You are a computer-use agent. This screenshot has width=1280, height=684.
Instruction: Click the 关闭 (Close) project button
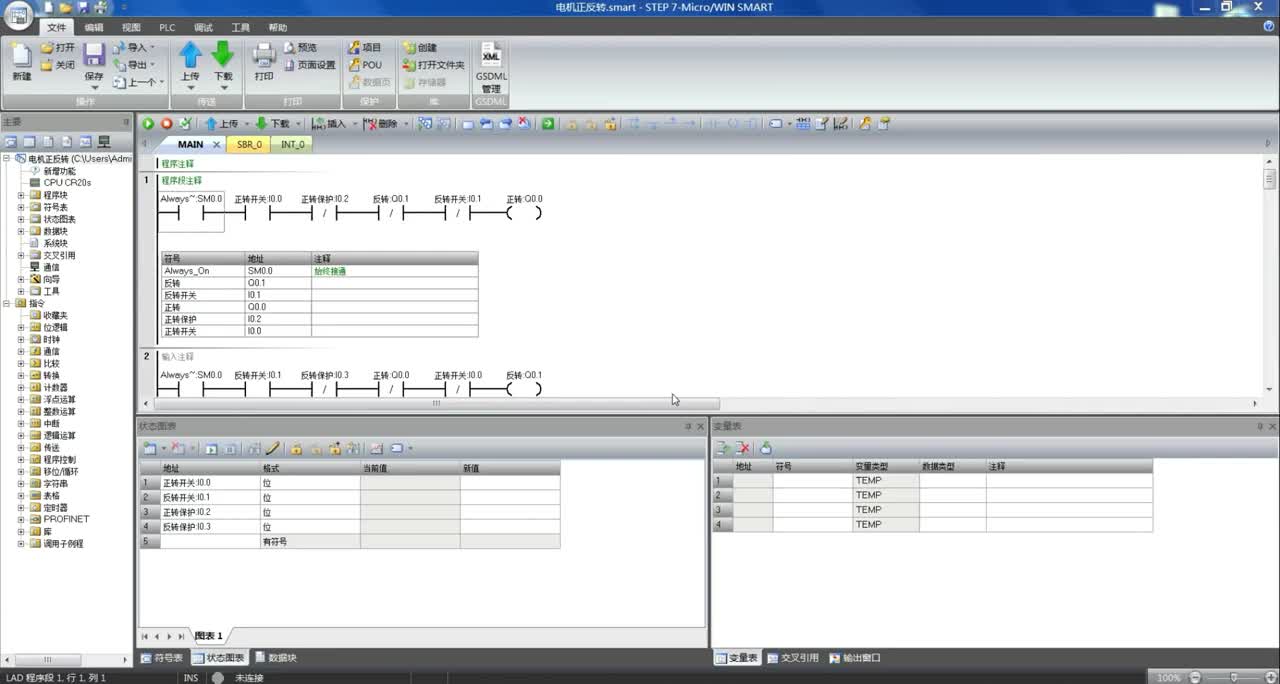(58, 65)
